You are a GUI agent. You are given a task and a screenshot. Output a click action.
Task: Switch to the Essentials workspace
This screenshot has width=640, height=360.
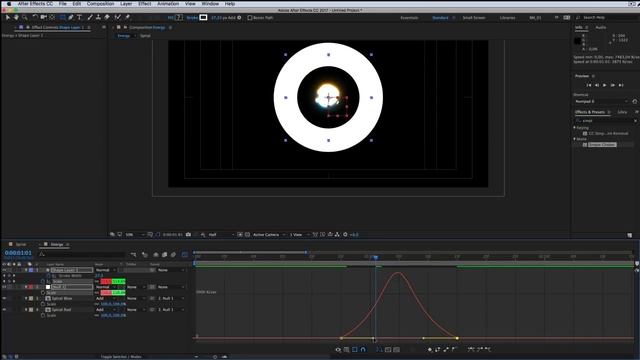409,18
